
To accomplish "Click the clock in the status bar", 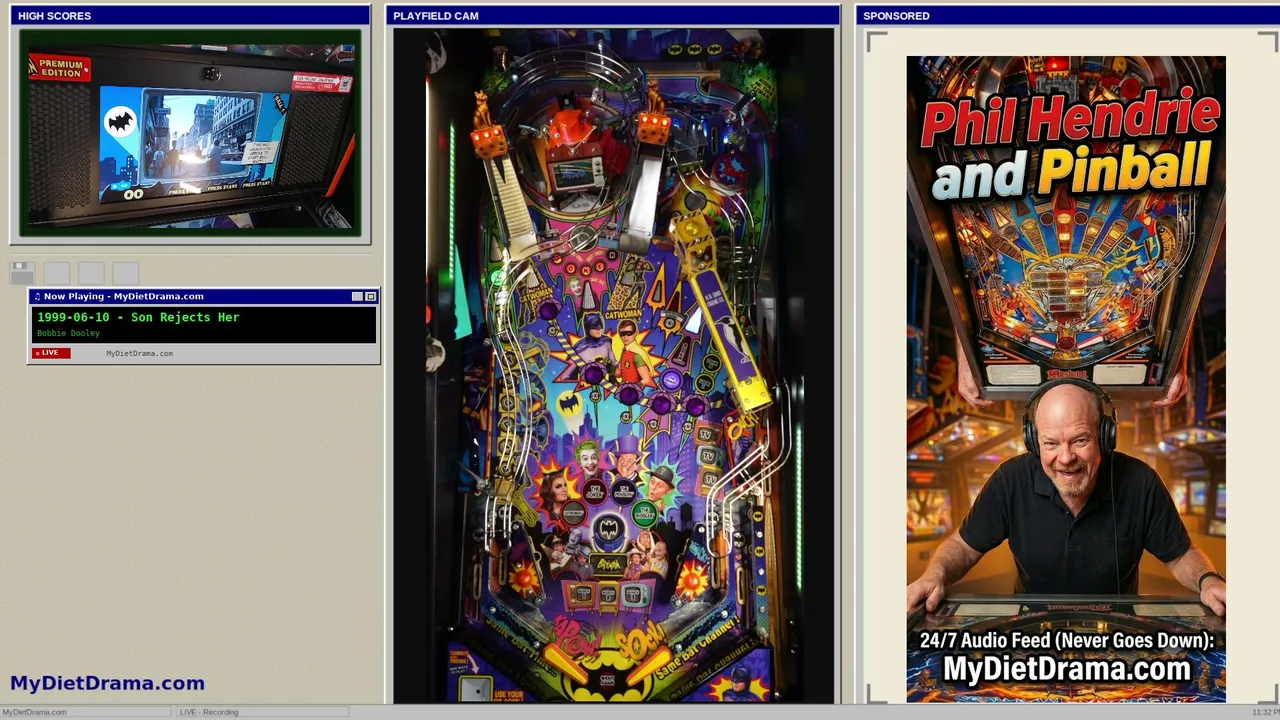I will coord(1265,712).
